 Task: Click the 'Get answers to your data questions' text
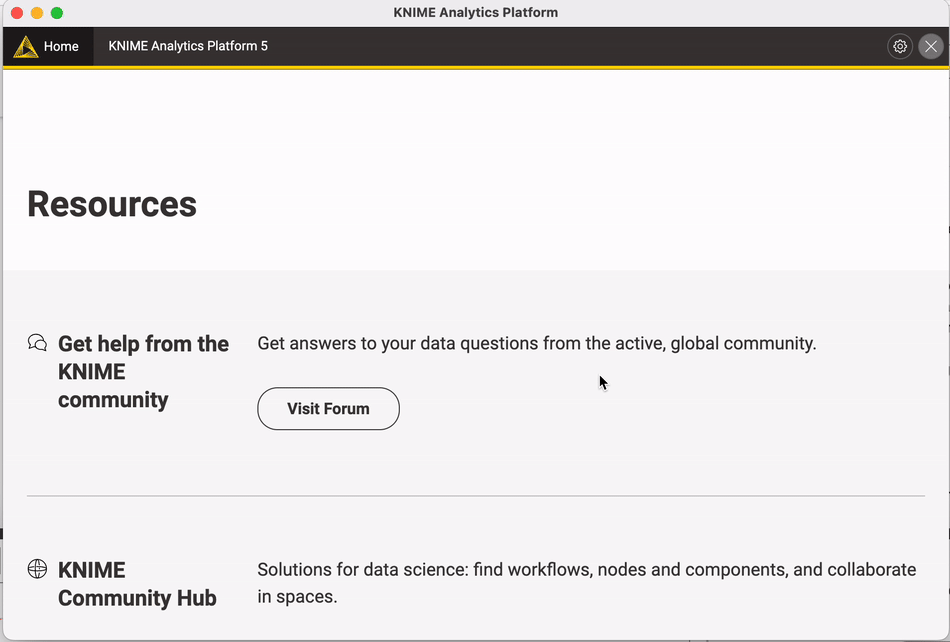click(537, 343)
